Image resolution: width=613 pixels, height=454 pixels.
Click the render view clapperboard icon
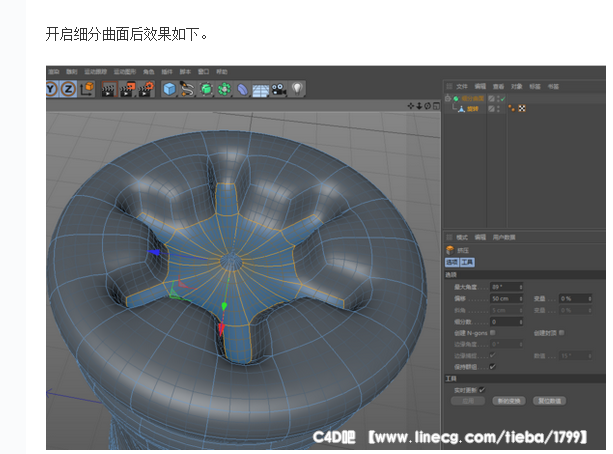point(110,89)
